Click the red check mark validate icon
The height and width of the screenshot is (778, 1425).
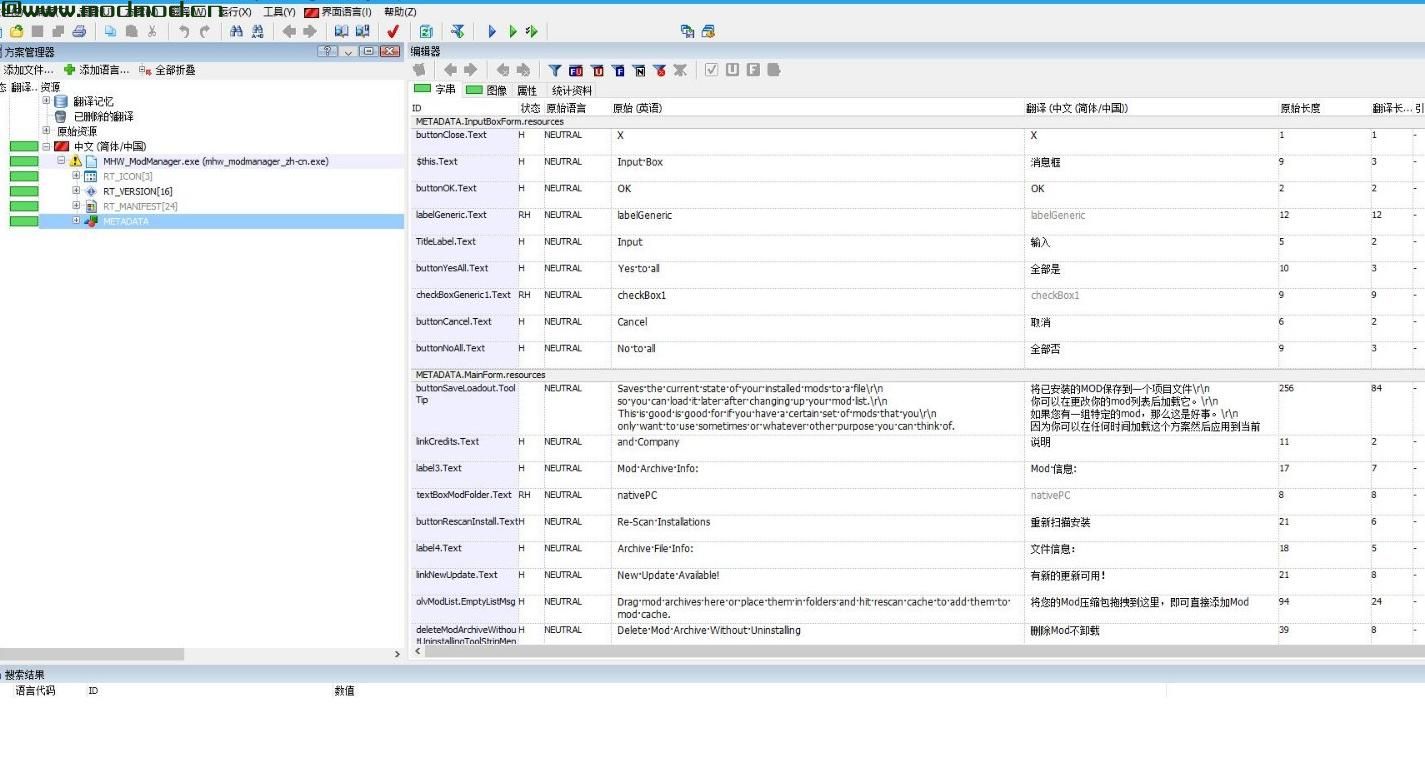click(x=393, y=31)
